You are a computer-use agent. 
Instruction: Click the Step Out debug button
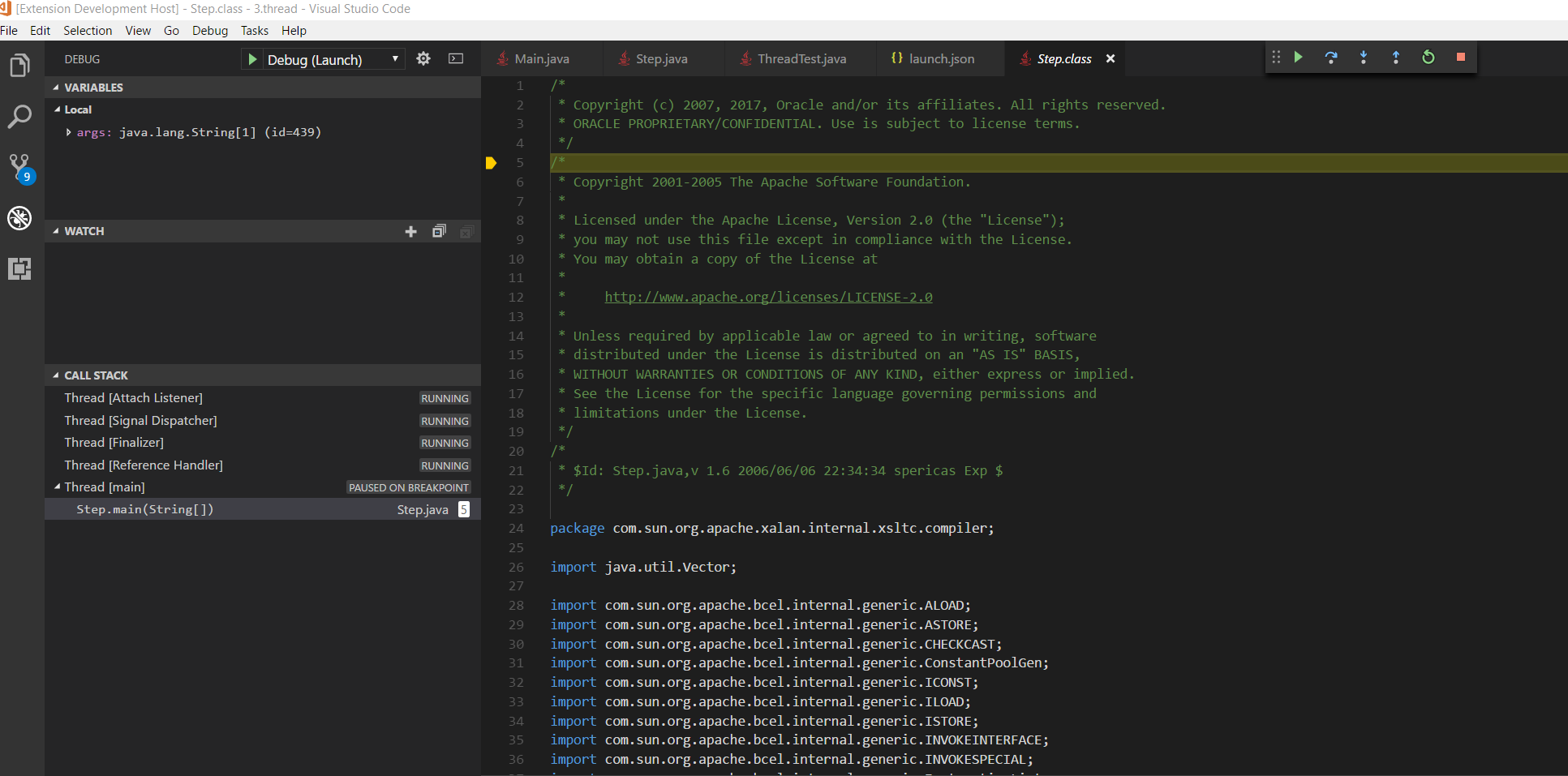pos(1396,58)
